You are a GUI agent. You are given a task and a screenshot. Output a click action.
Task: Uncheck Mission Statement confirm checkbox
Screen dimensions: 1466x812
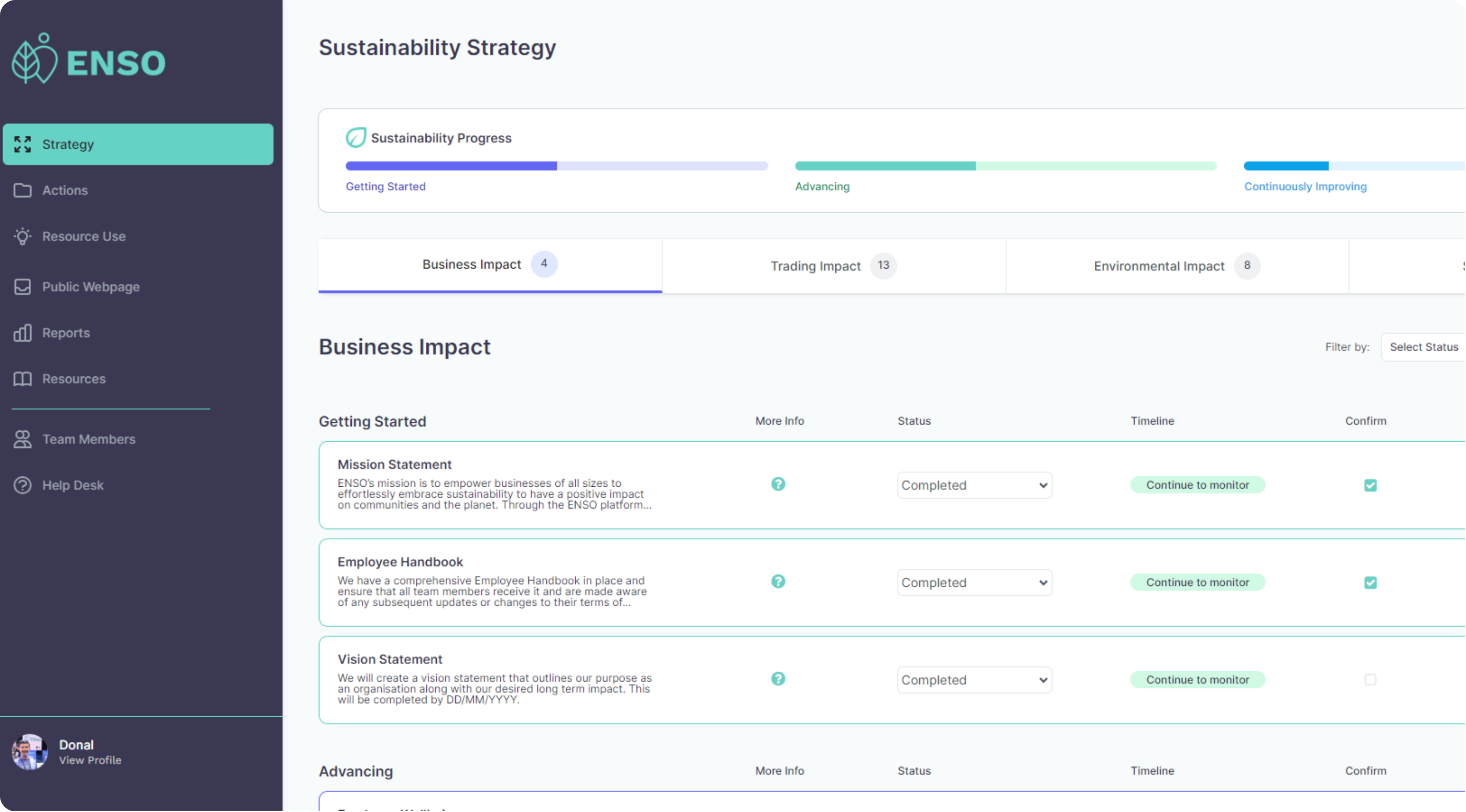click(1371, 486)
